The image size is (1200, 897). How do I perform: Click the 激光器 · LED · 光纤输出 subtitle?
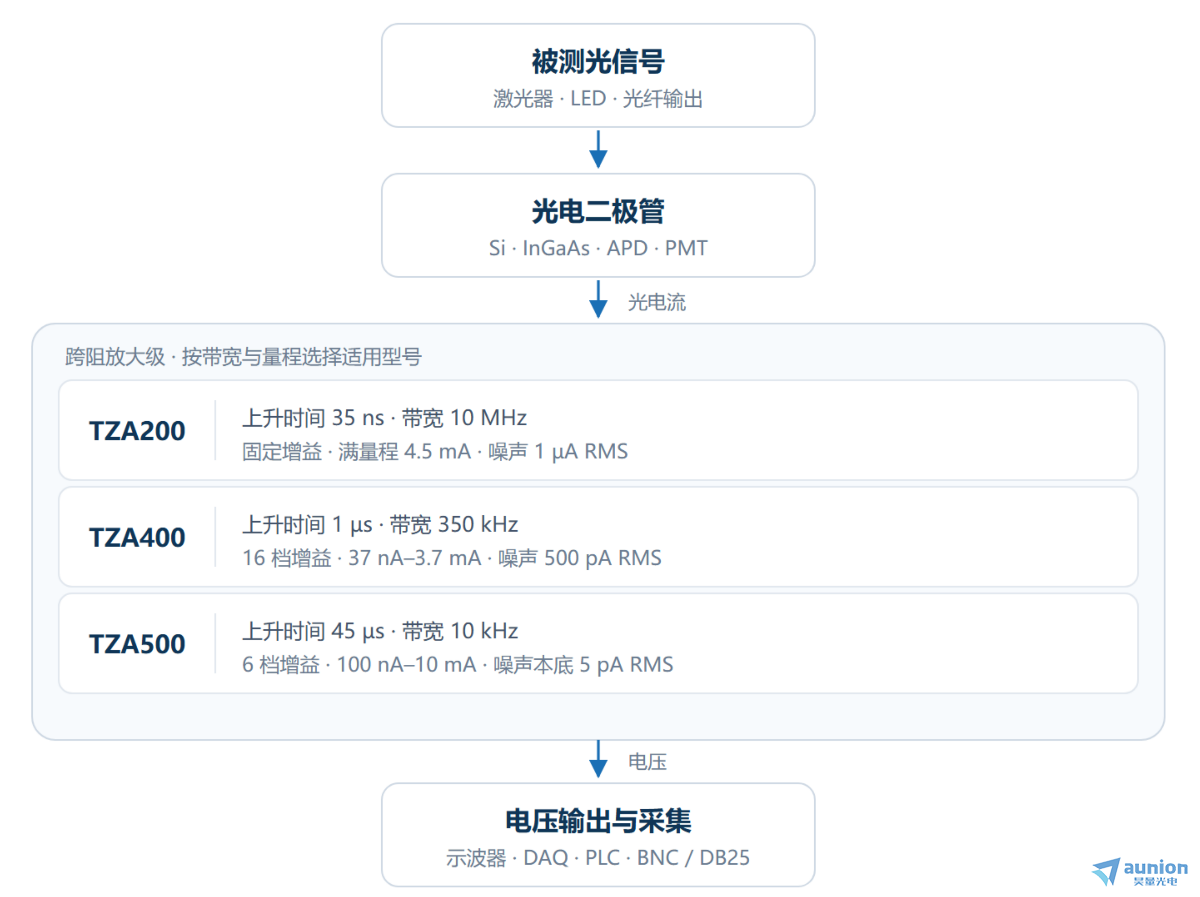pos(598,99)
